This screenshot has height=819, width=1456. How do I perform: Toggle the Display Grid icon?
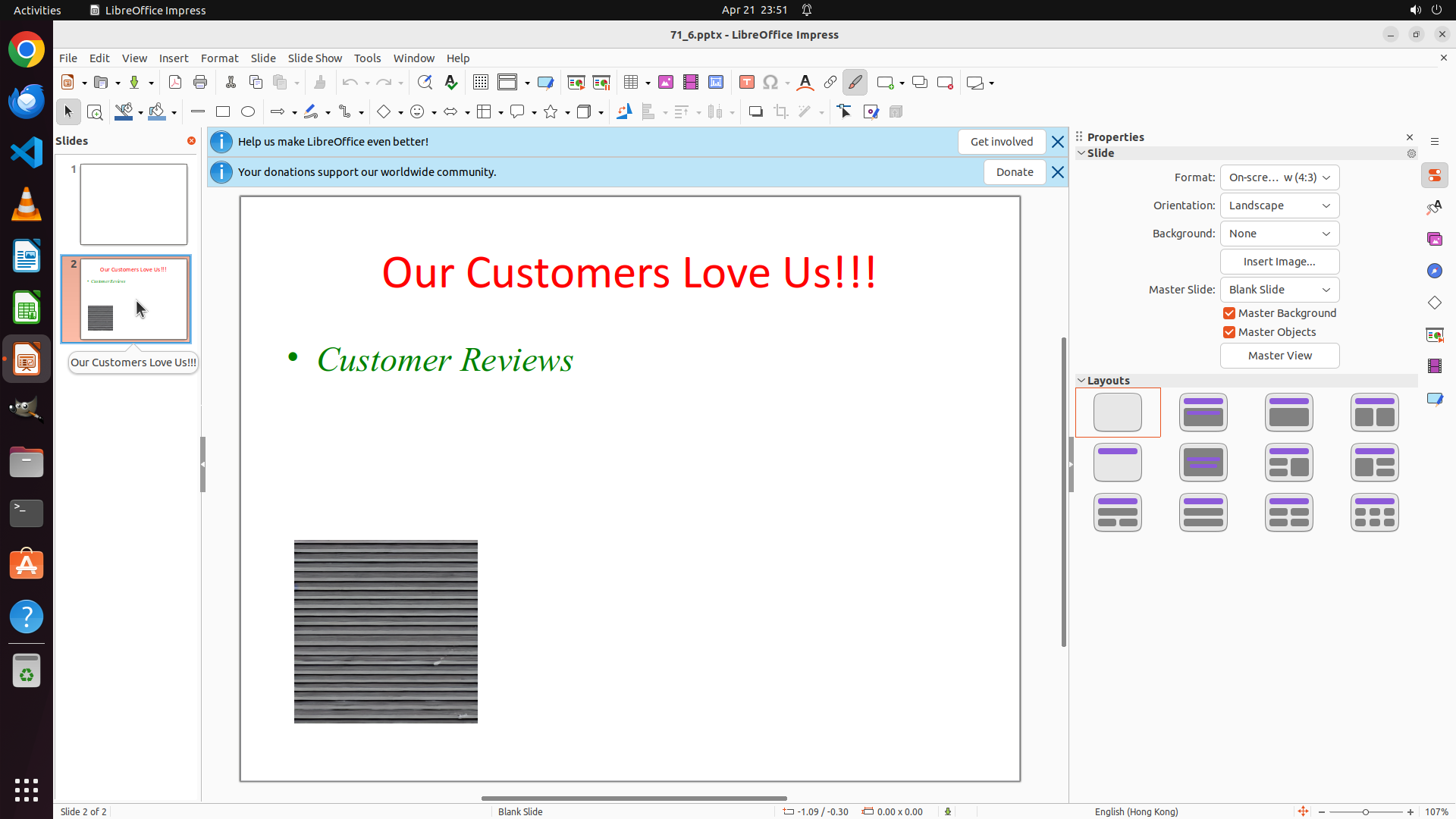click(x=480, y=83)
